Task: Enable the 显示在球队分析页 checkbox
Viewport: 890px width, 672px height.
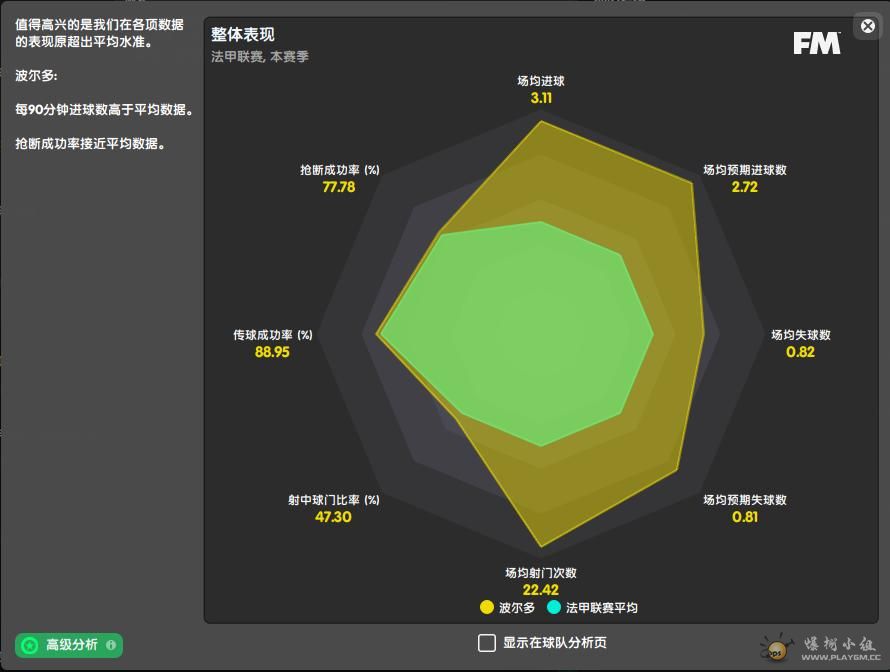Action: (487, 643)
